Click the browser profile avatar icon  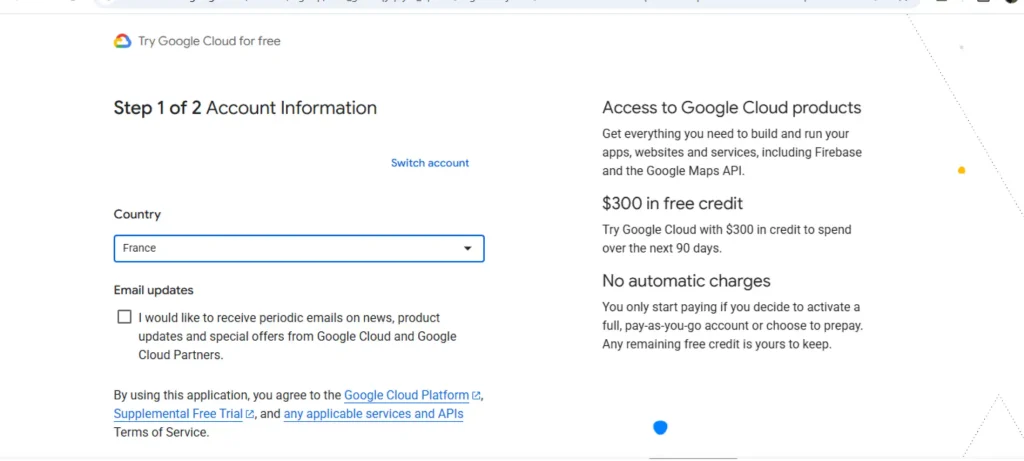tap(1012, 2)
